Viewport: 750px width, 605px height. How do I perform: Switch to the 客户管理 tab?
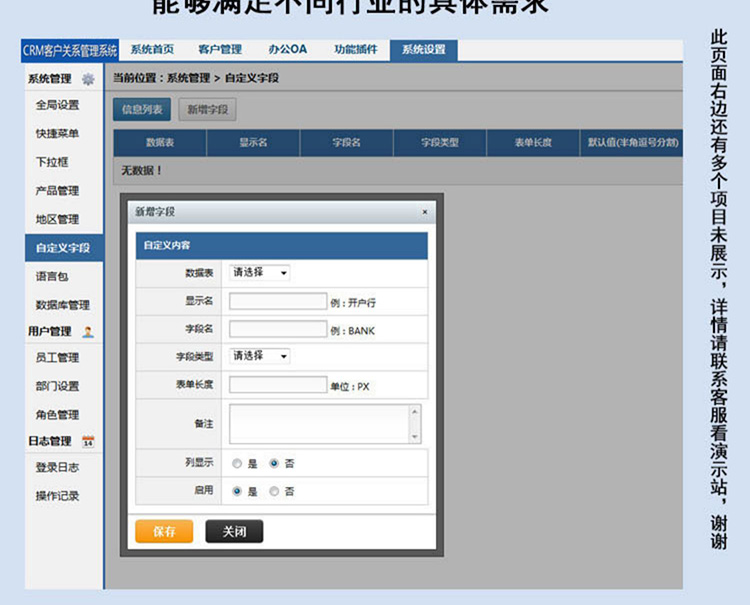click(220, 49)
